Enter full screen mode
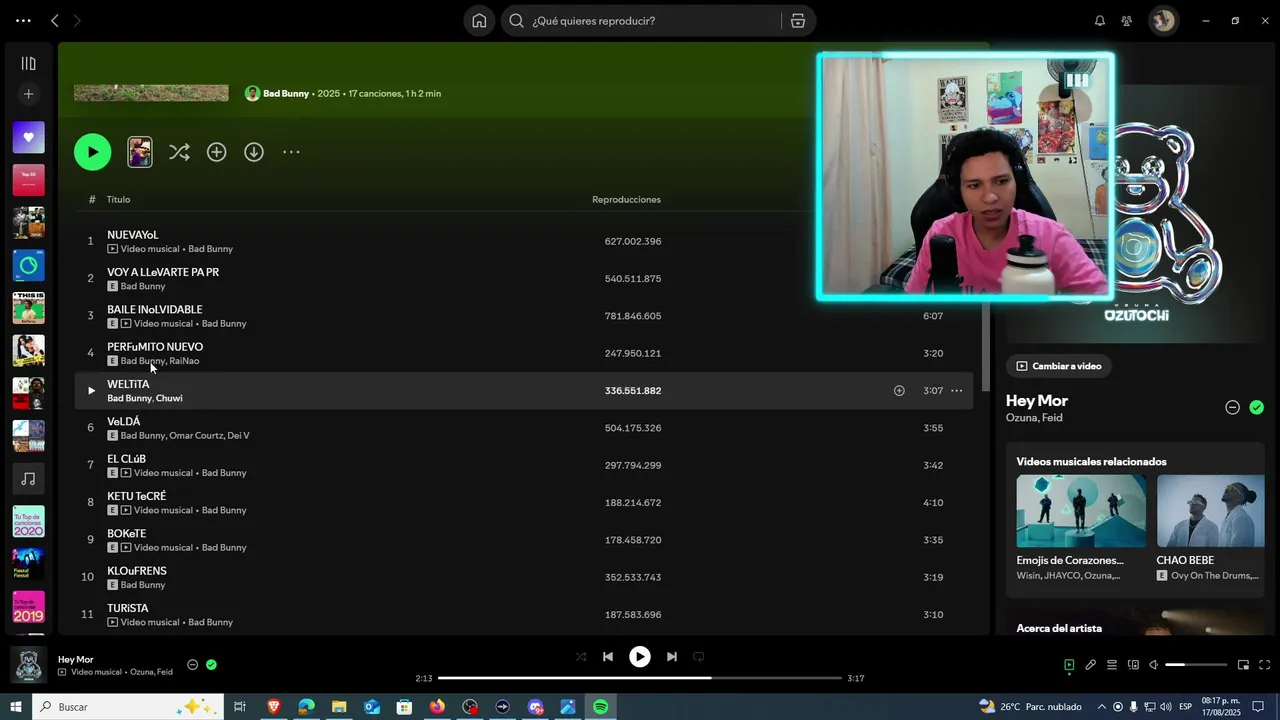Viewport: 1280px width, 720px height. [x=1264, y=665]
